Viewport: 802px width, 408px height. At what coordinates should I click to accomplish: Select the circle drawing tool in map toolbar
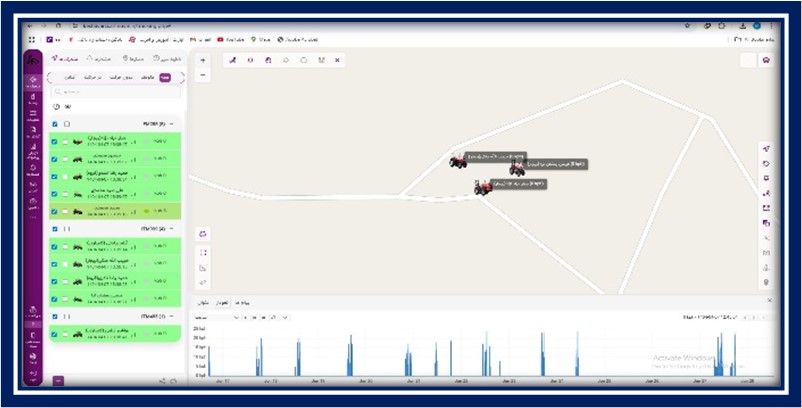(x=304, y=60)
